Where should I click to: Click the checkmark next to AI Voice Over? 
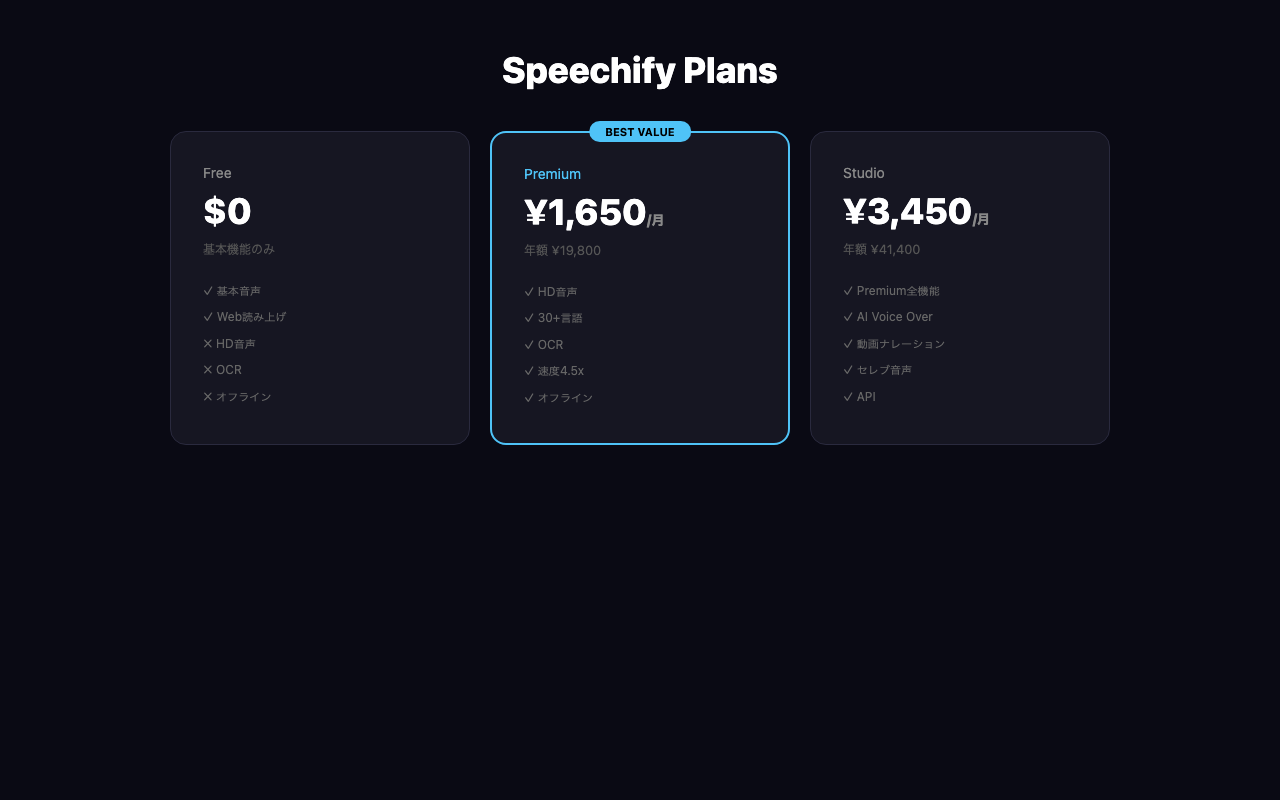[x=847, y=316]
